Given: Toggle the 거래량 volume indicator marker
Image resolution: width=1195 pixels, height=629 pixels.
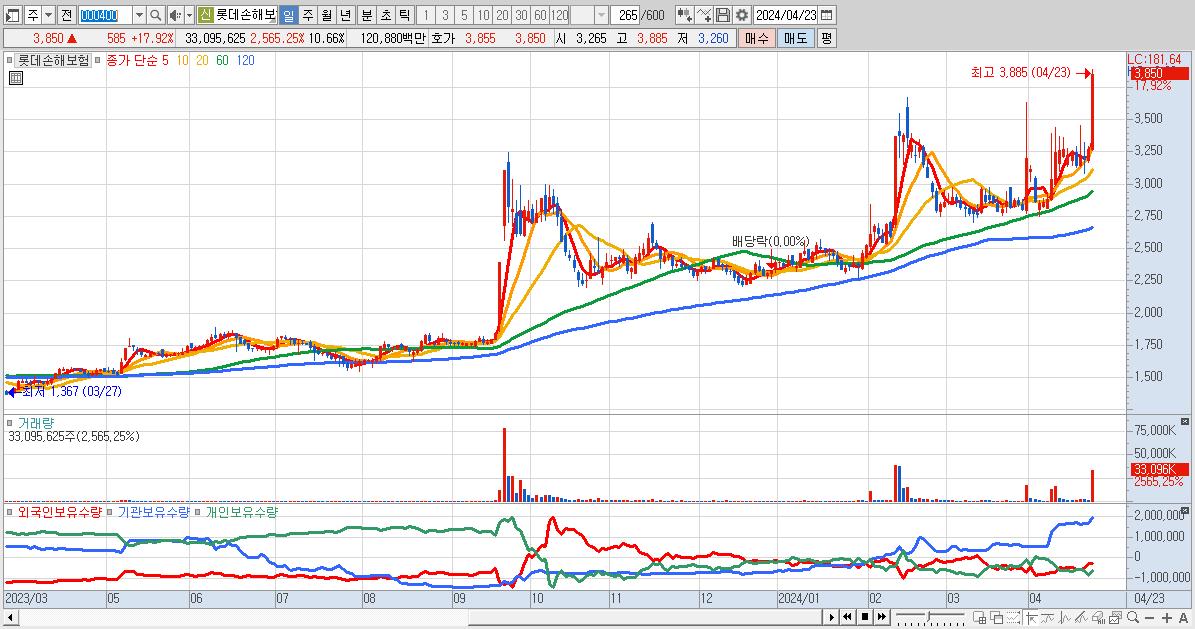Looking at the screenshot, I should tap(10, 422).
